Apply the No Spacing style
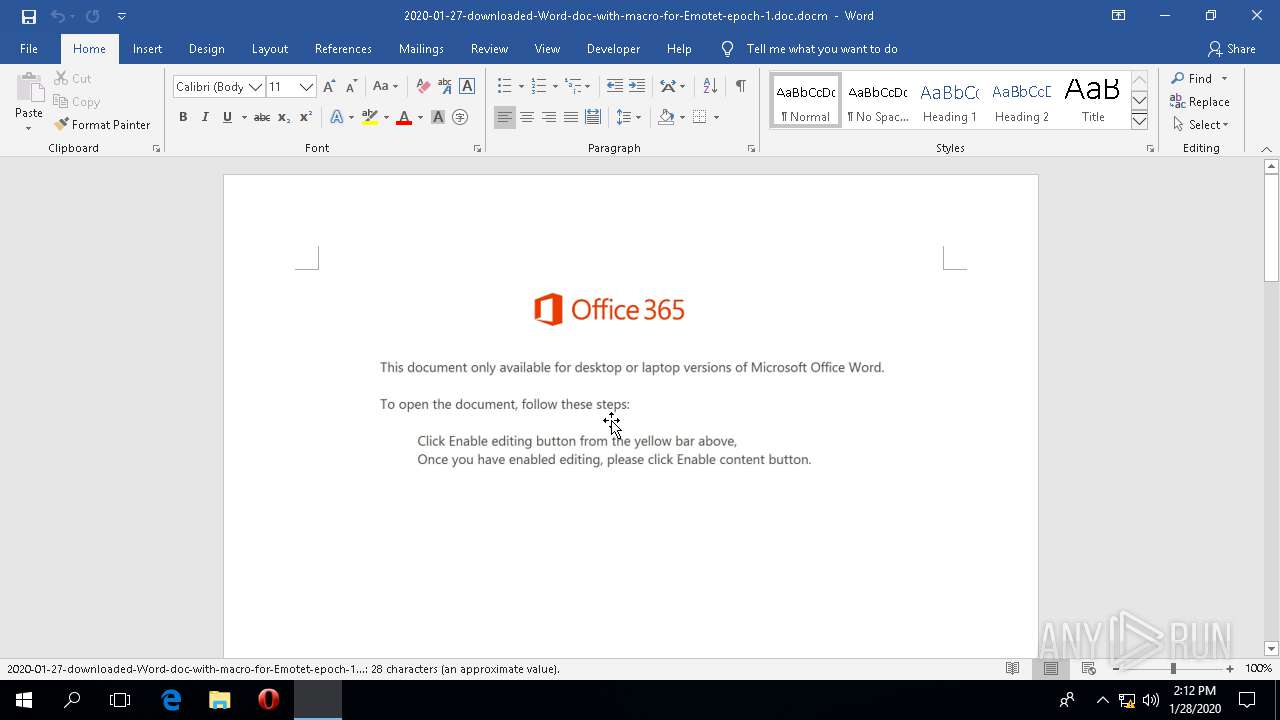The height and width of the screenshot is (720, 1280). pos(877,101)
